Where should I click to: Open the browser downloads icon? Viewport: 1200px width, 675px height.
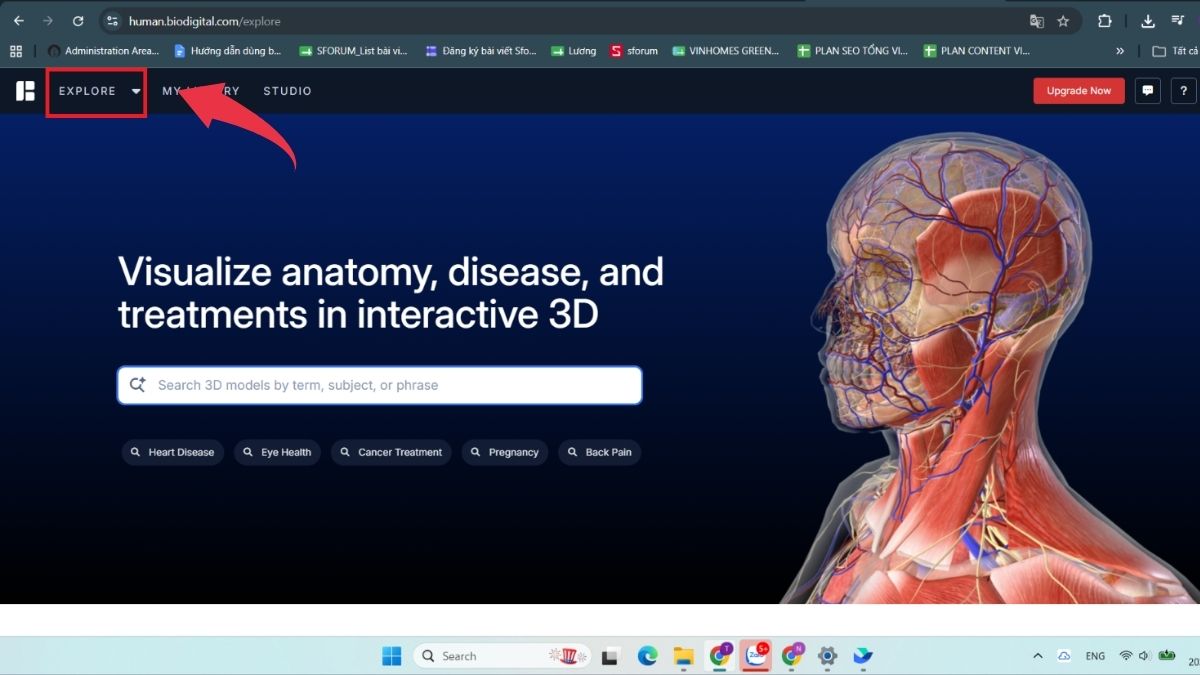tap(1148, 21)
